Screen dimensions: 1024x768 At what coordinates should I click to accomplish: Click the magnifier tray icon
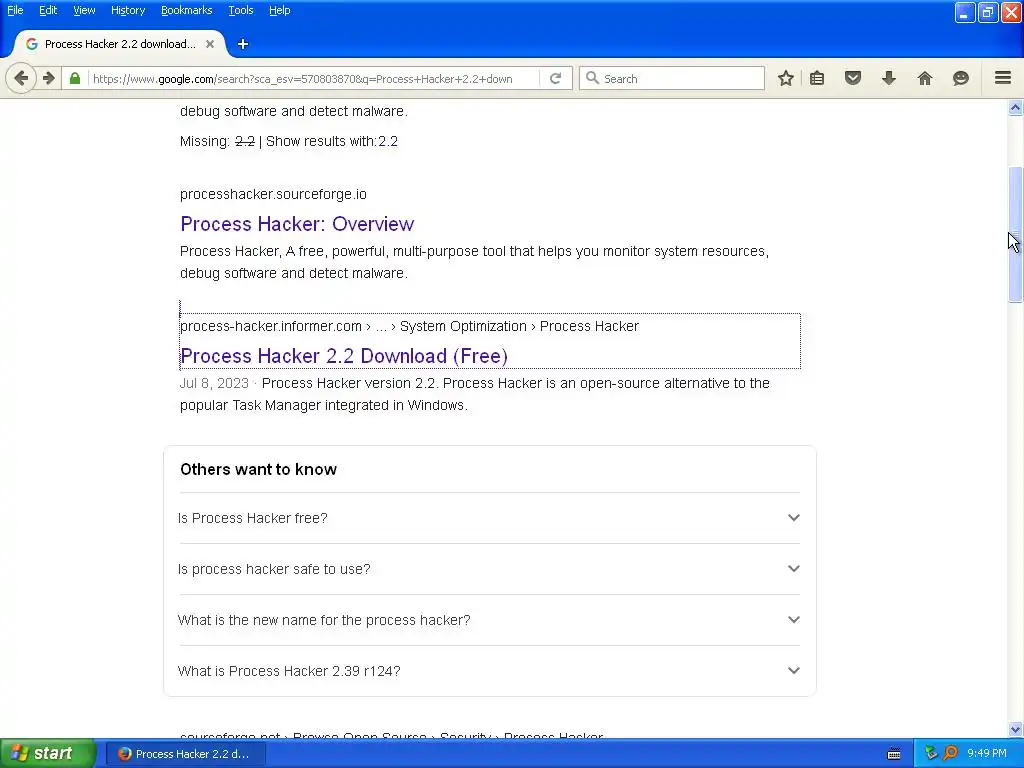pos(950,754)
